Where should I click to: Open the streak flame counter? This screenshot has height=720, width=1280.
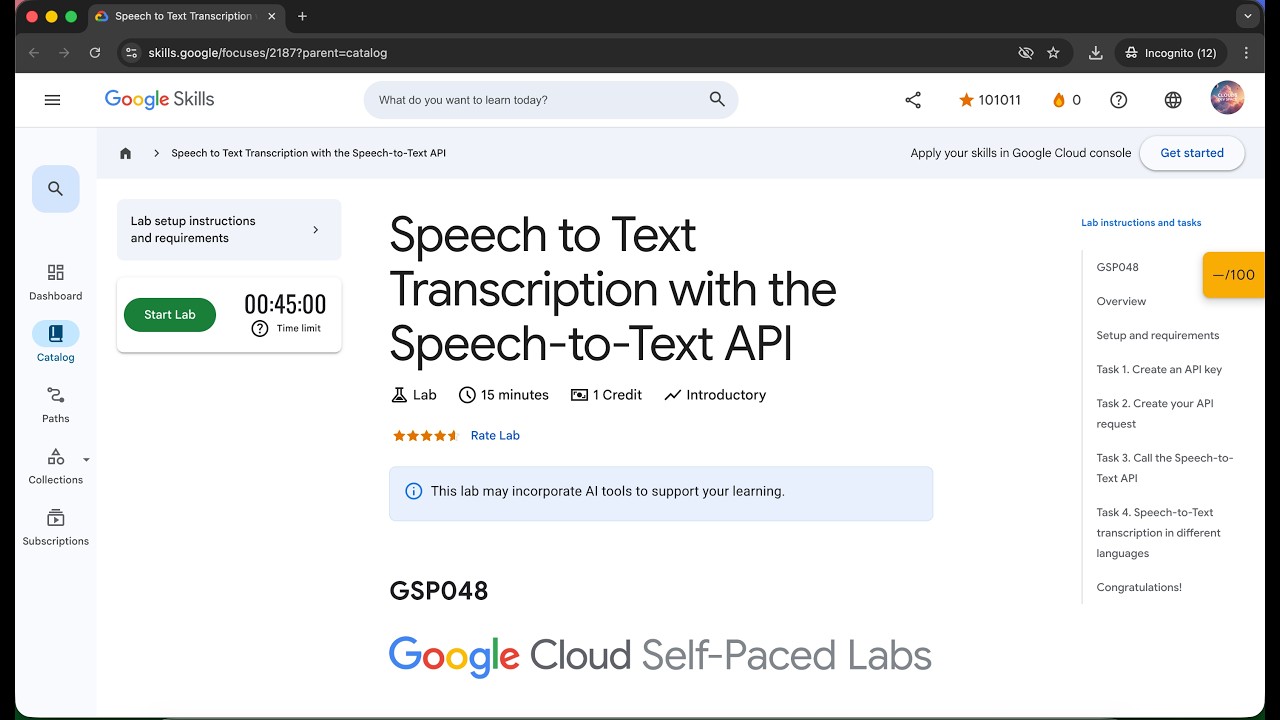1066,100
